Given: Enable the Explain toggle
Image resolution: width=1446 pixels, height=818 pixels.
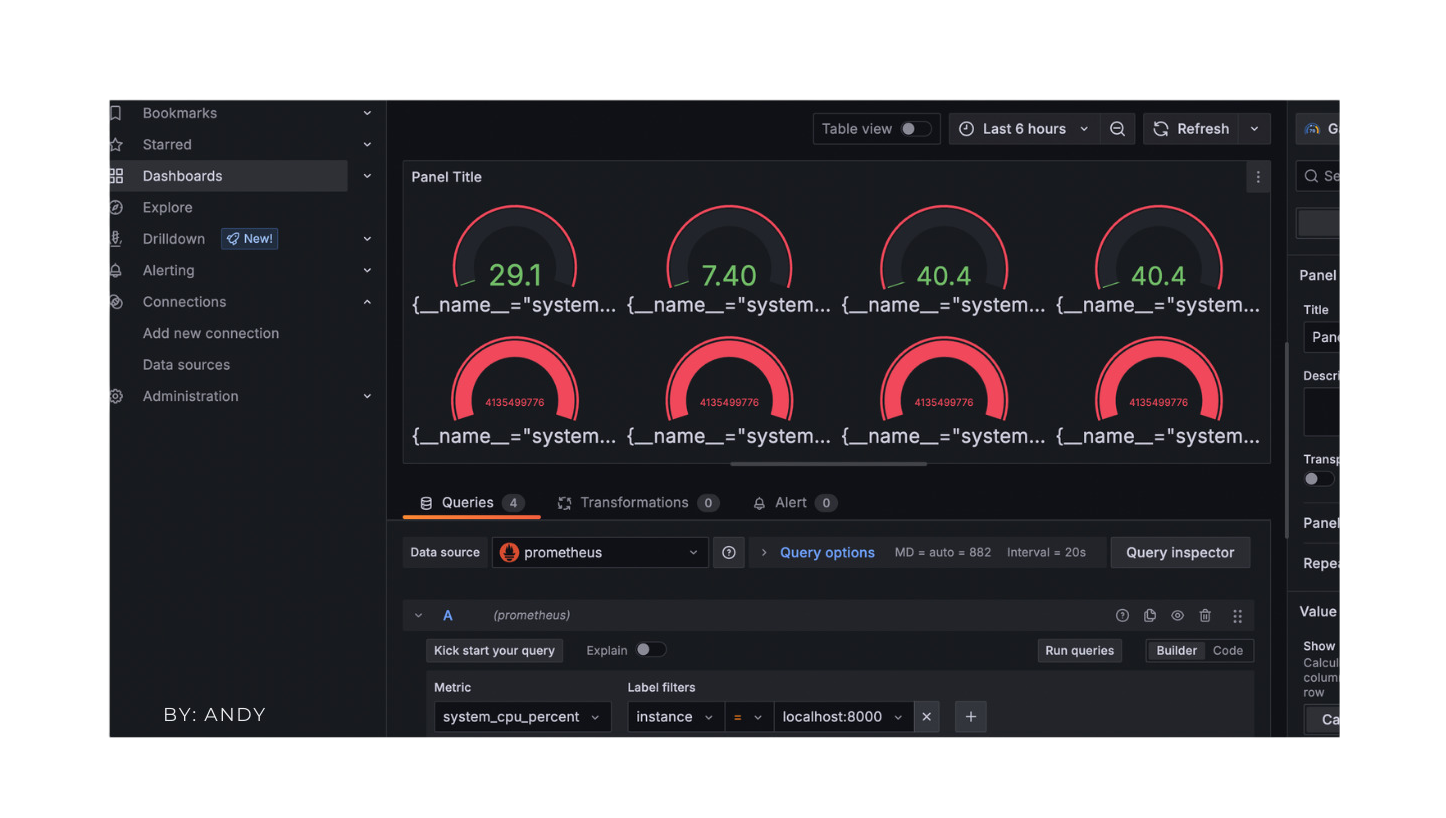Looking at the screenshot, I should 650,650.
